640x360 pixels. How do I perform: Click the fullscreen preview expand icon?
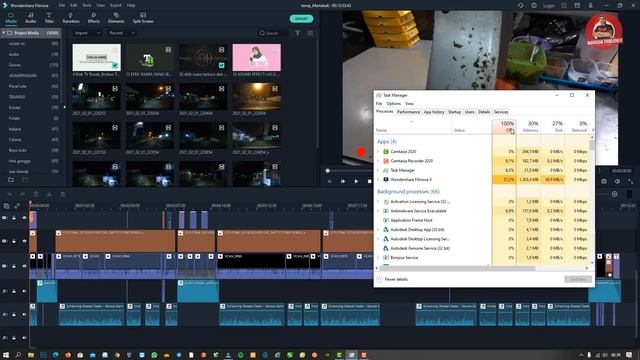click(x=631, y=181)
